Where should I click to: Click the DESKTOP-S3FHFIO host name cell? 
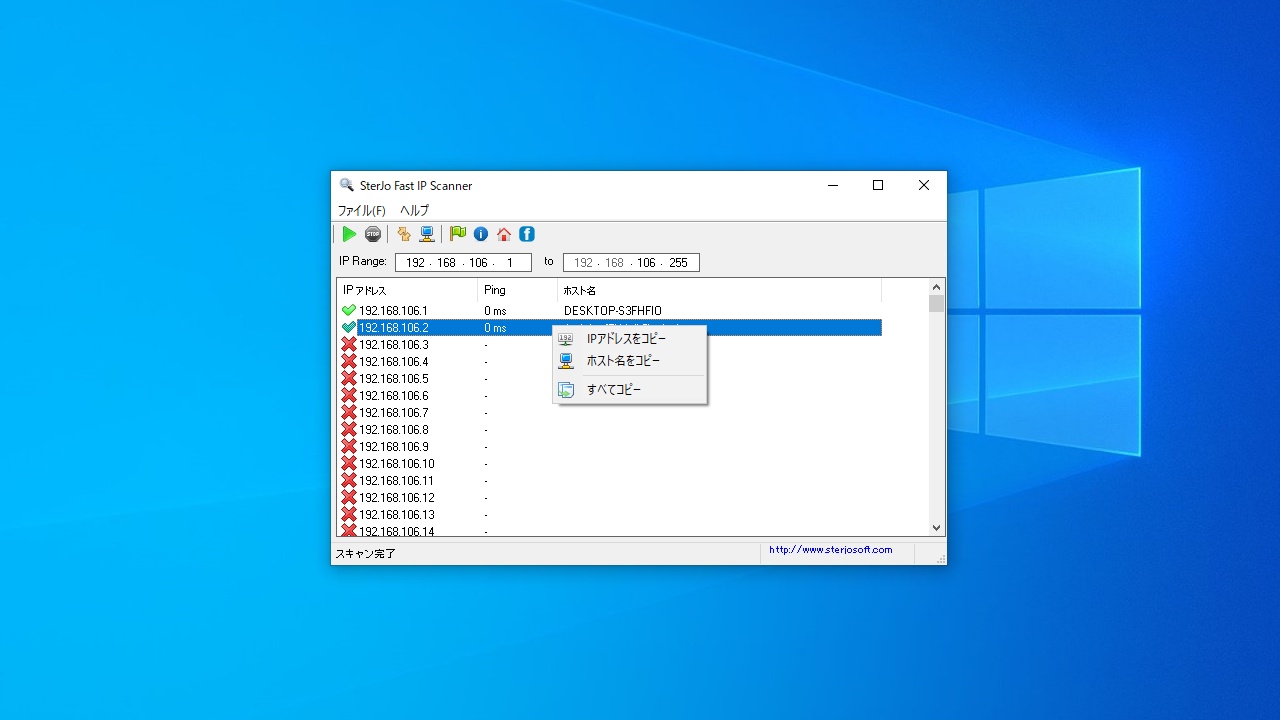613,311
